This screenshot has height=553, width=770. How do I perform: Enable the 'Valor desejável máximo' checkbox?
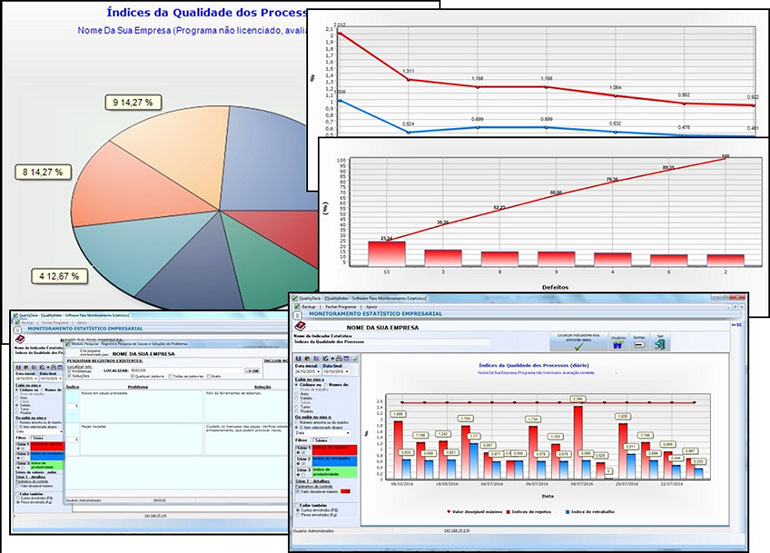click(298, 491)
